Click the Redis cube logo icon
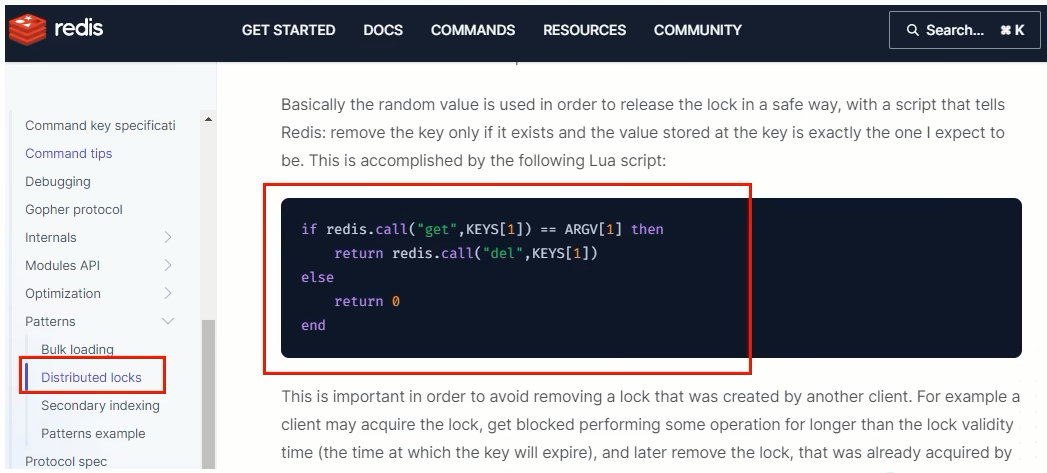Image resolution: width=1047 pixels, height=473 pixels. (x=27, y=29)
